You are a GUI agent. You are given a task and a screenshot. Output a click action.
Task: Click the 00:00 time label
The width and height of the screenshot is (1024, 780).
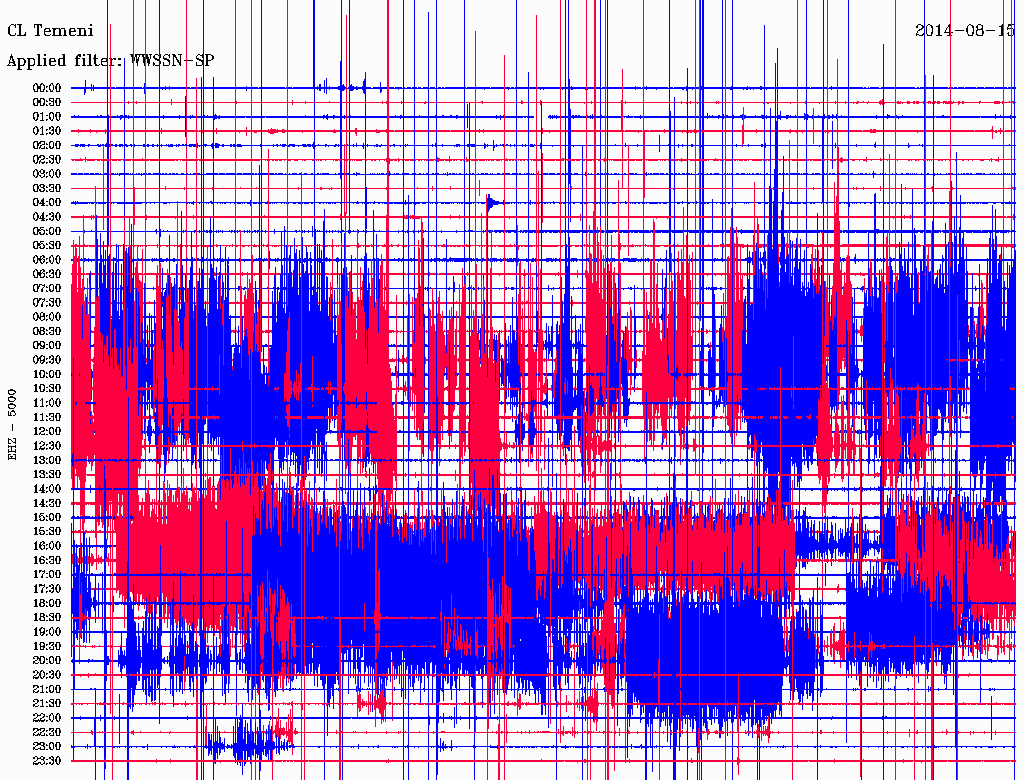click(47, 88)
